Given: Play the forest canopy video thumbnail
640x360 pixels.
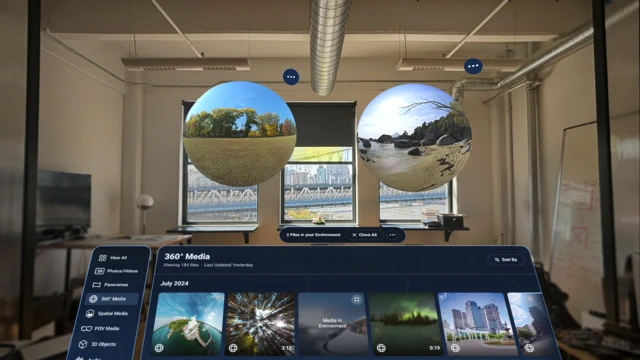Looking at the screenshot, I should pos(260,323).
